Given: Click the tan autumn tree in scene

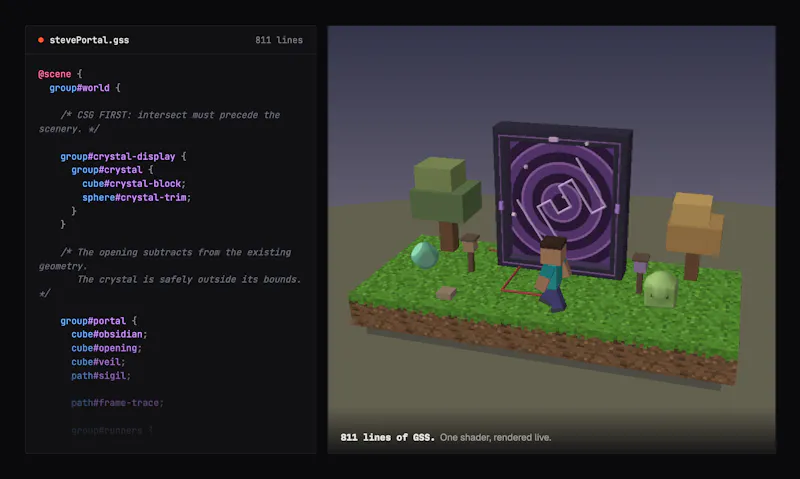Looking at the screenshot, I should pyautogui.click(x=694, y=235).
